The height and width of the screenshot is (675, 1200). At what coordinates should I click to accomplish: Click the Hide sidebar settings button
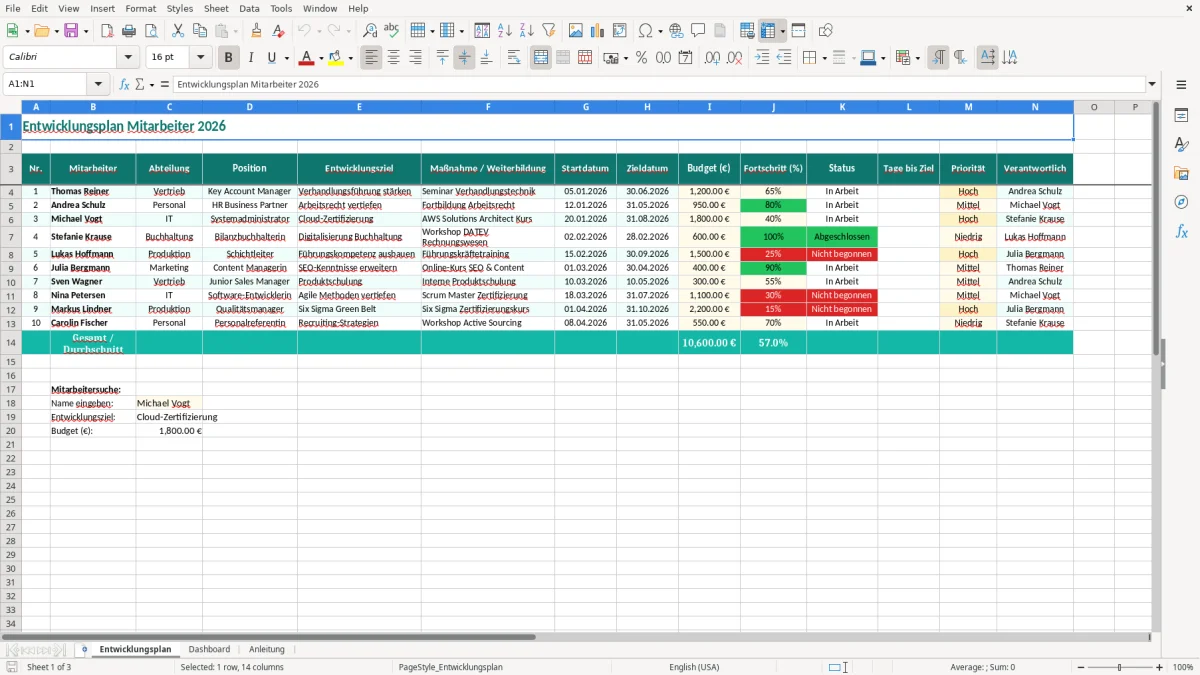(1181, 86)
